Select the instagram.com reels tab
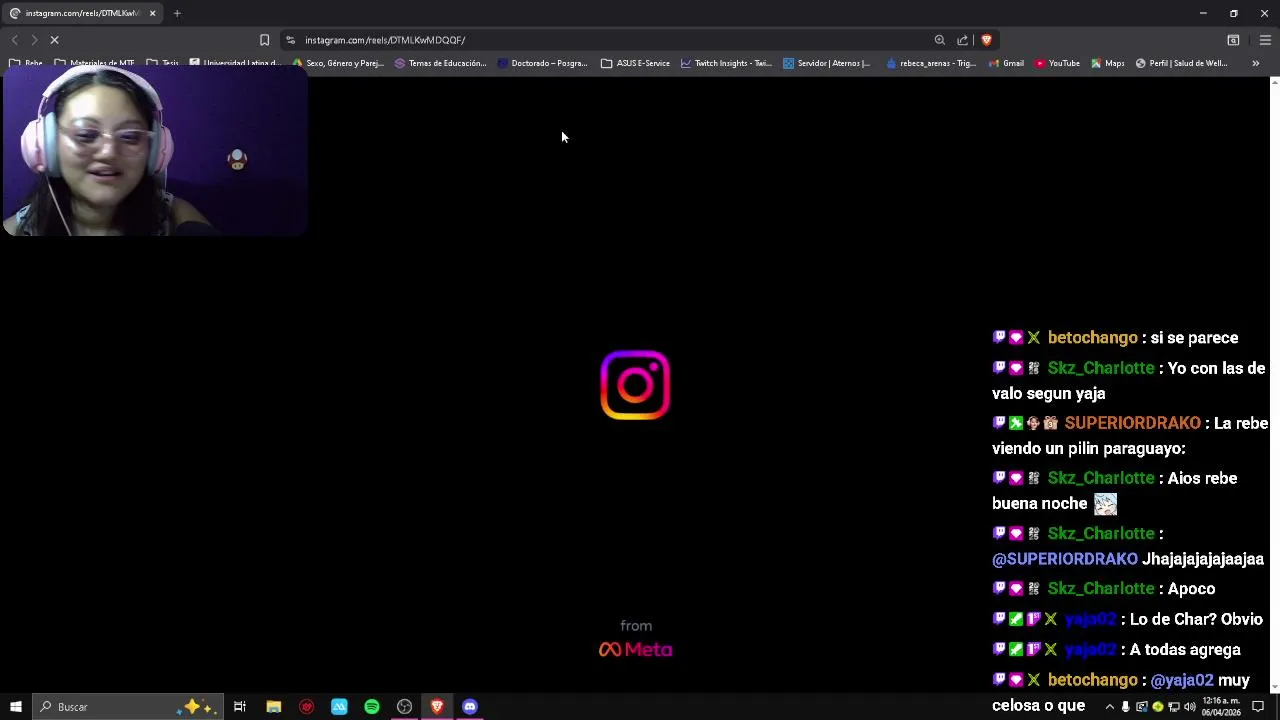Screen dimensions: 1280x720 [82, 13]
